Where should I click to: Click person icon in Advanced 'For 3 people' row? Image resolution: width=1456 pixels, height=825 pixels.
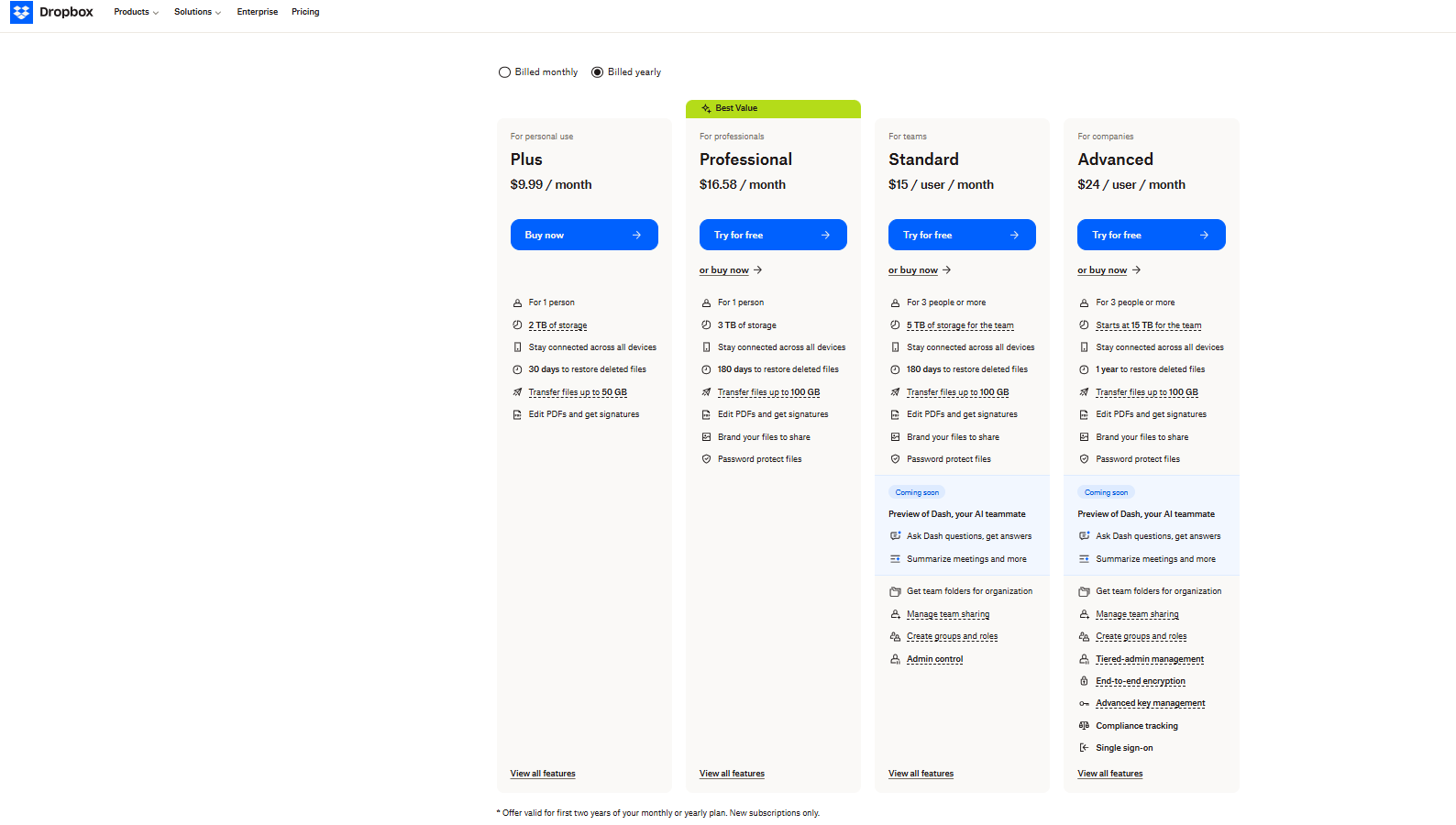click(x=1084, y=302)
